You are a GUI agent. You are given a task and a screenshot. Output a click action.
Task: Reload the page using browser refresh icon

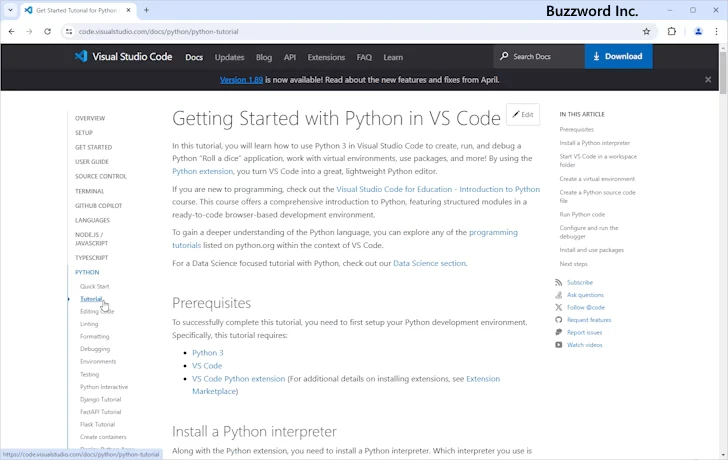coord(47,31)
